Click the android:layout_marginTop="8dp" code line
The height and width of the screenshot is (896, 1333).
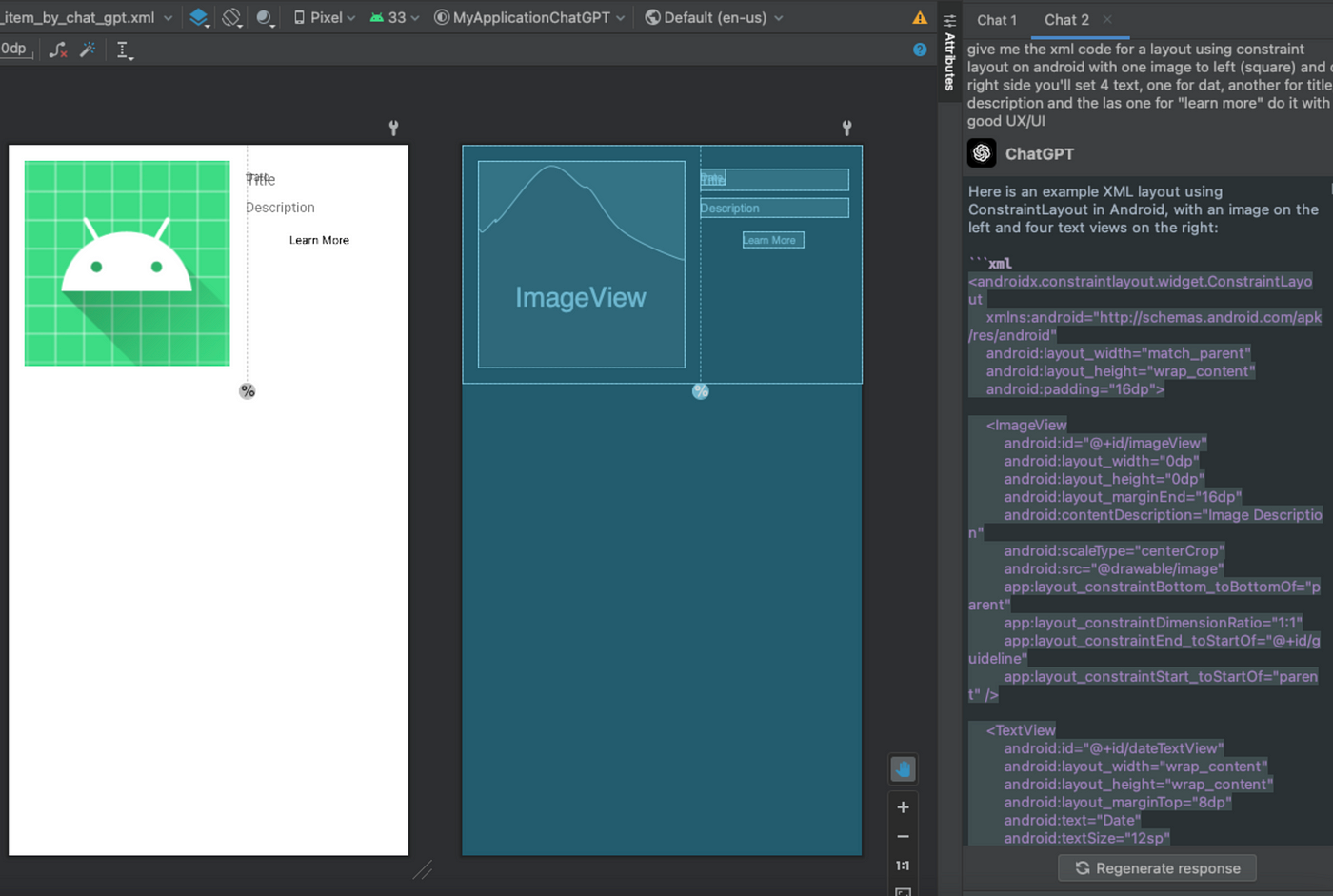[x=1118, y=802]
